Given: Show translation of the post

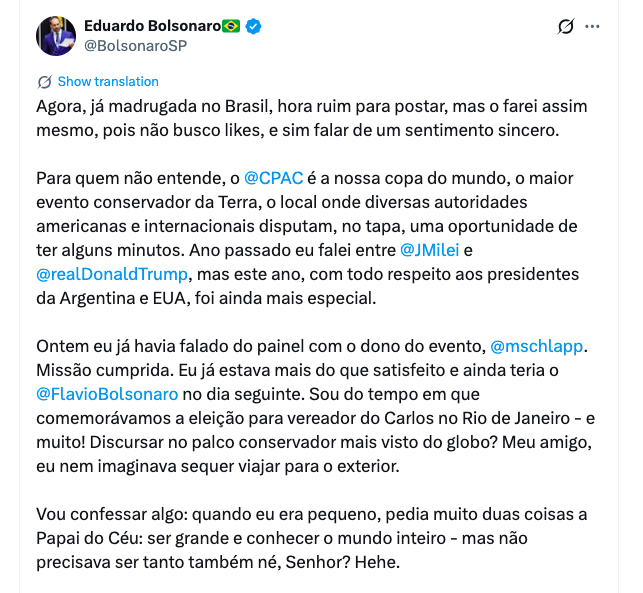Looking at the screenshot, I should tap(108, 81).
